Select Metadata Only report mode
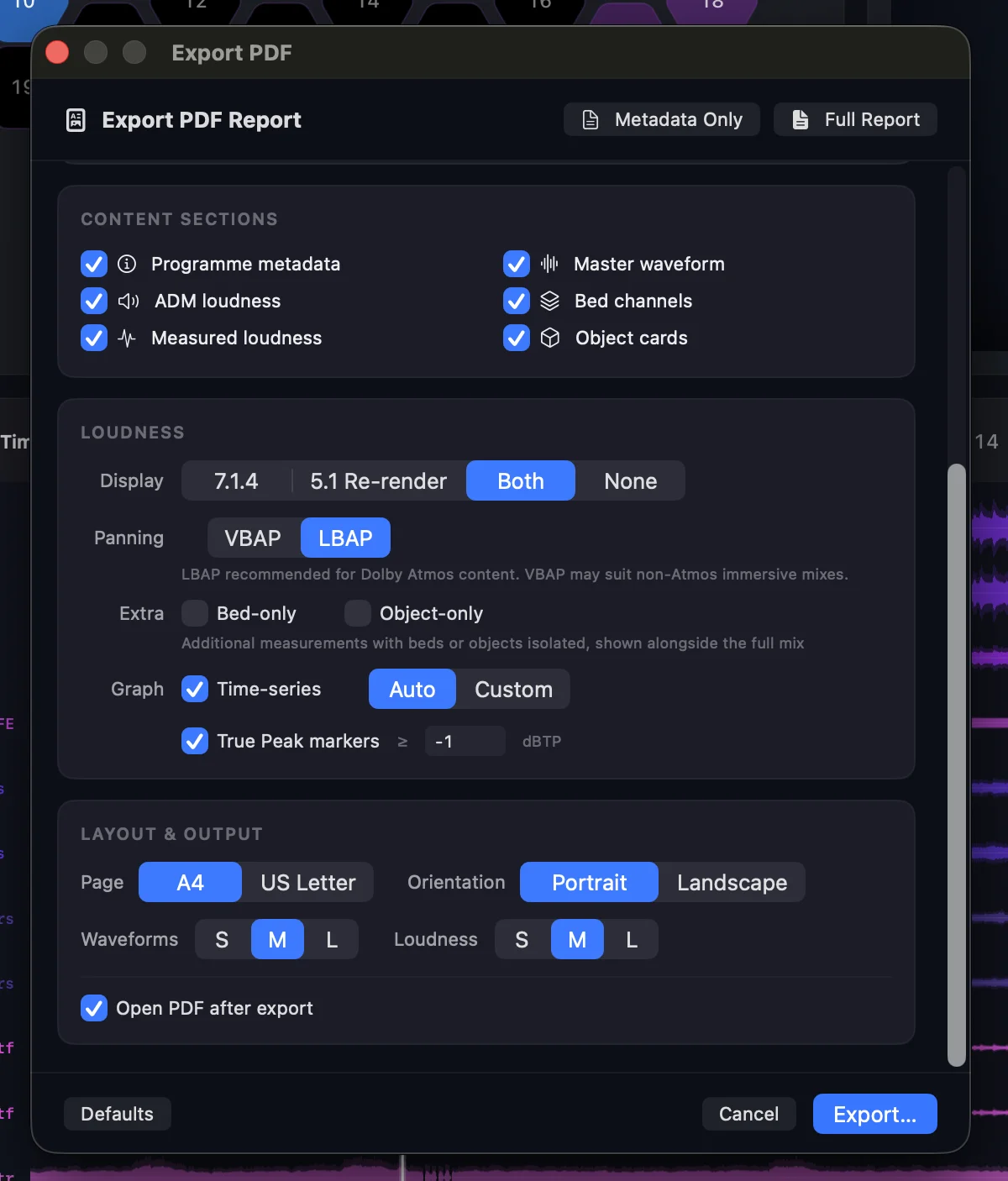Screen dimensions: 1008x1181 click(661, 119)
